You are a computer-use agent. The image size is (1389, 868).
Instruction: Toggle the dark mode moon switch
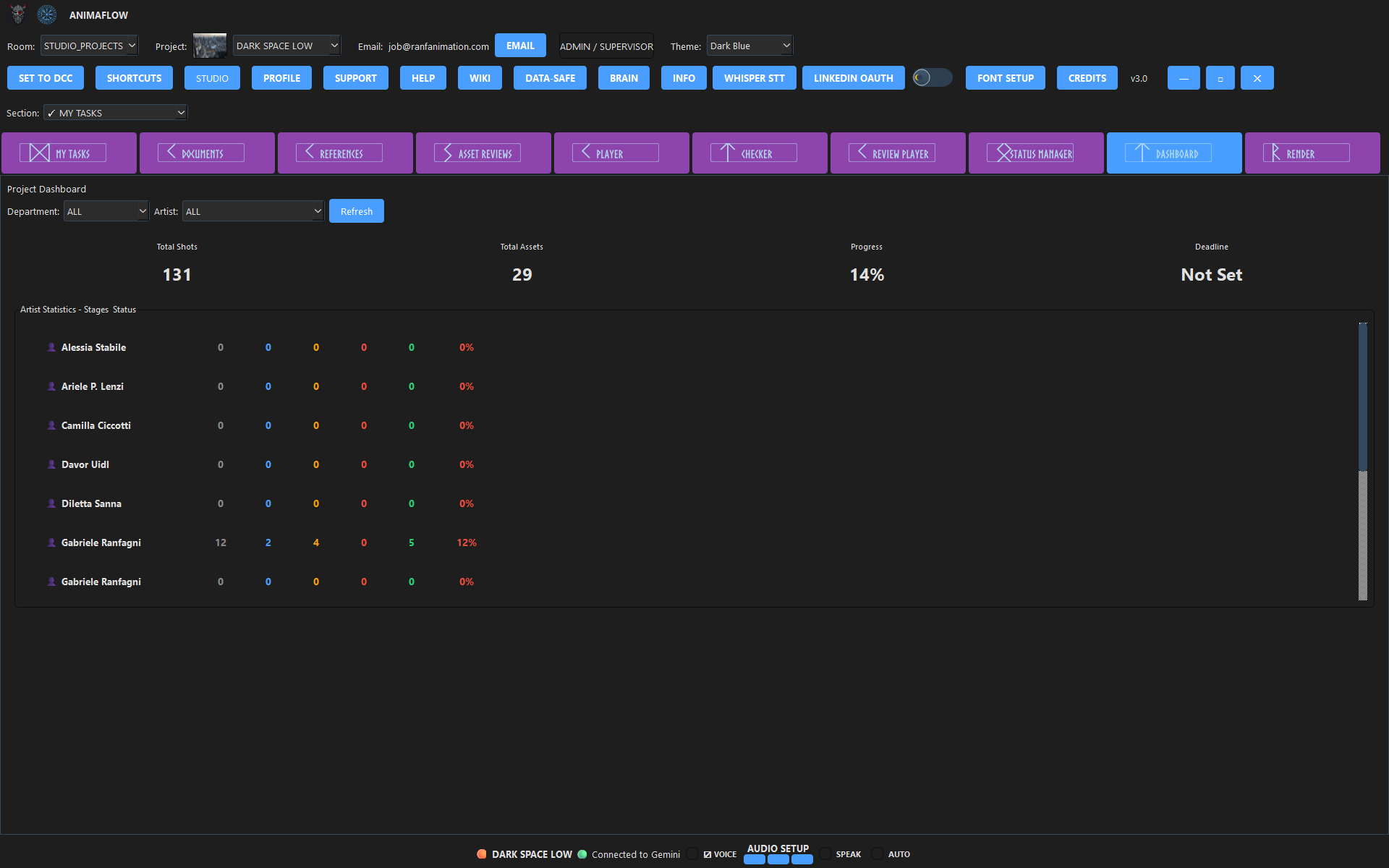tap(932, 77)
